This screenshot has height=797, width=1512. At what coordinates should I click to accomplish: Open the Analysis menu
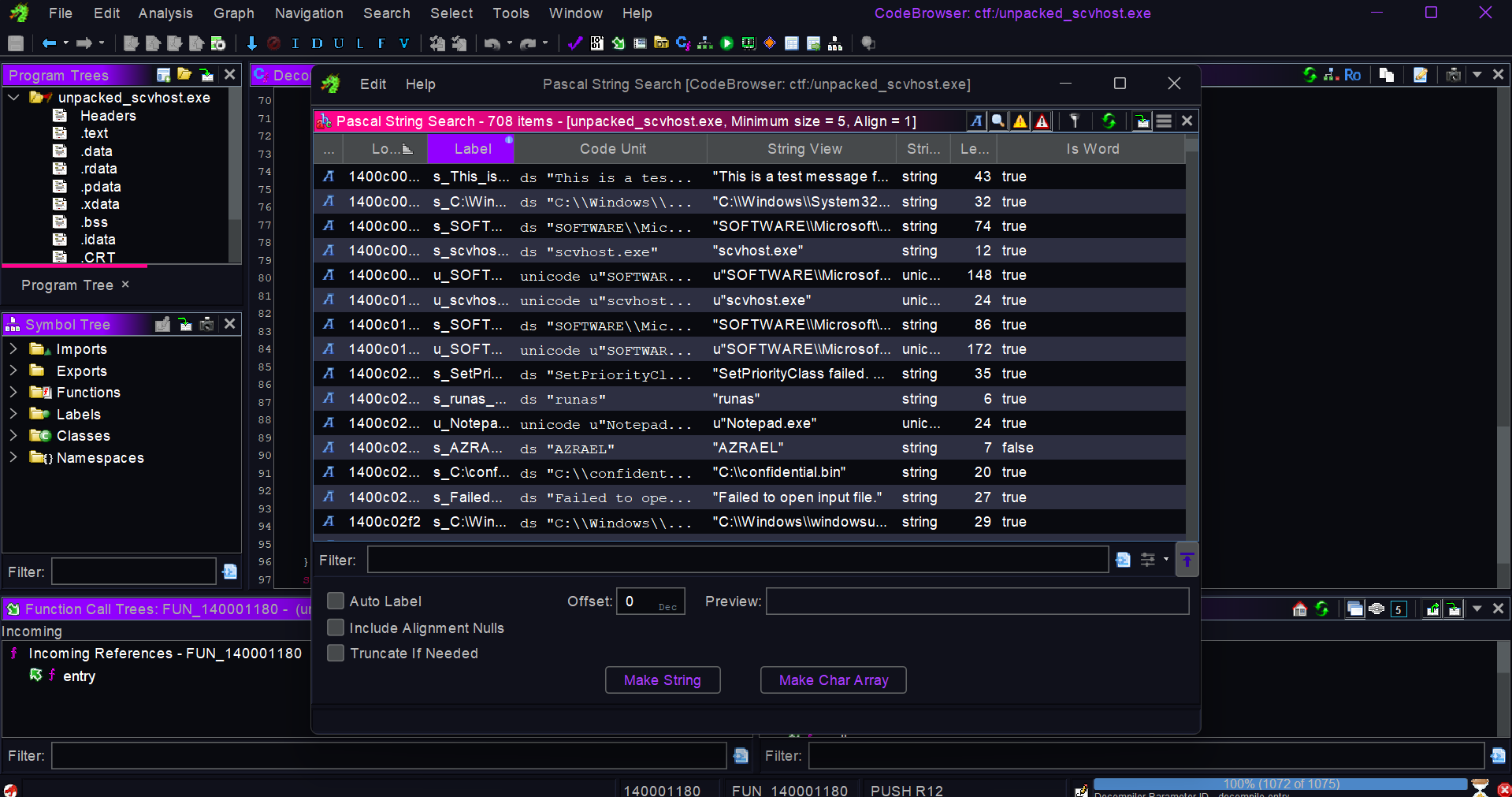[x=165, y=13]
